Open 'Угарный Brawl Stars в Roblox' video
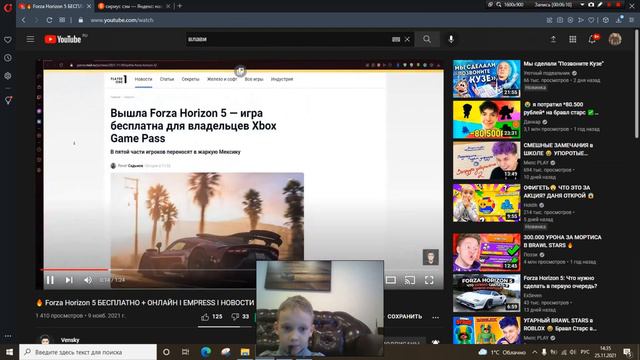The width and height of the screenshot is (640, 360). (487, 330)
